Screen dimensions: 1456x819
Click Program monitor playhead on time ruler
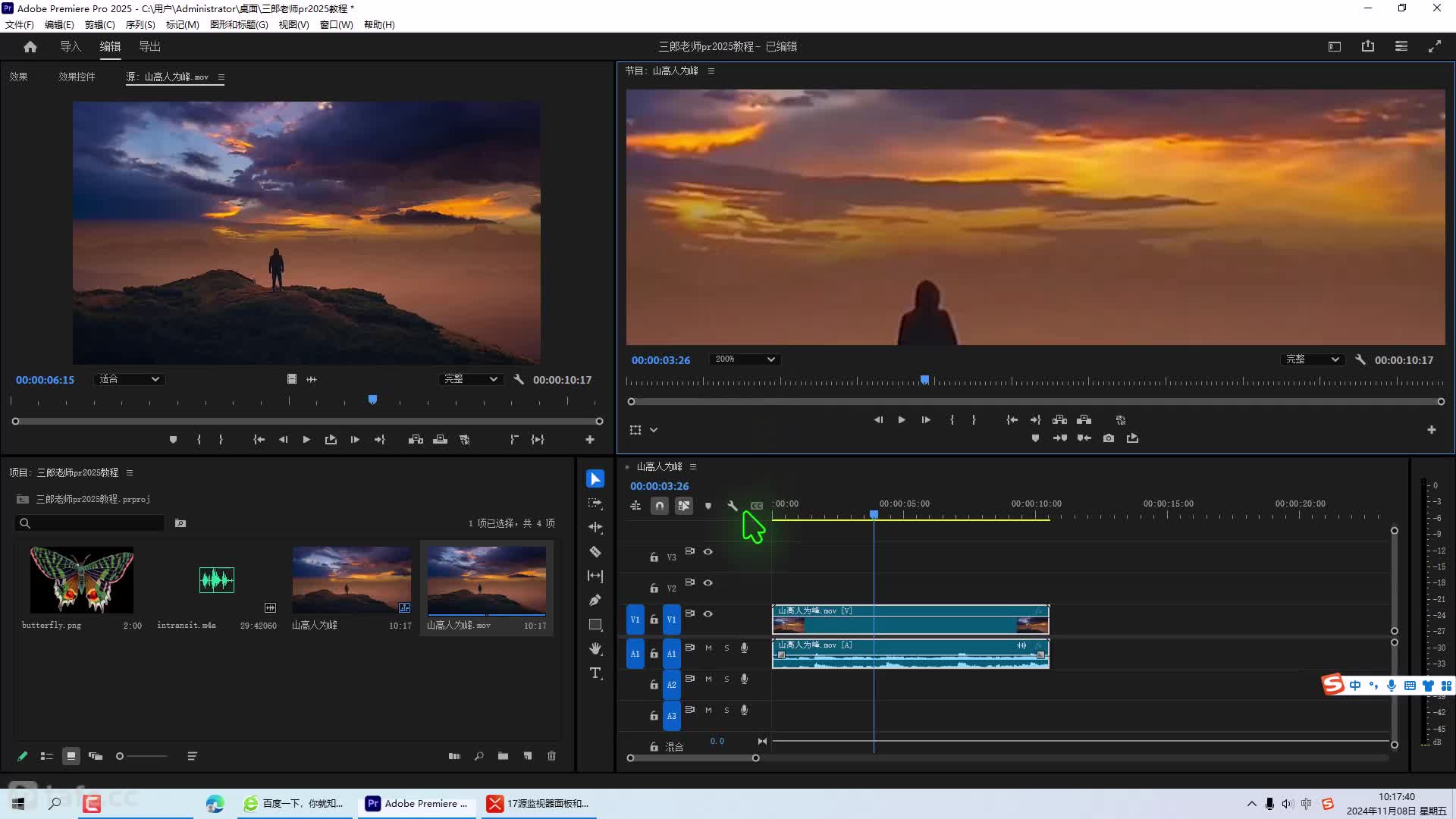(x=924, y=380)
